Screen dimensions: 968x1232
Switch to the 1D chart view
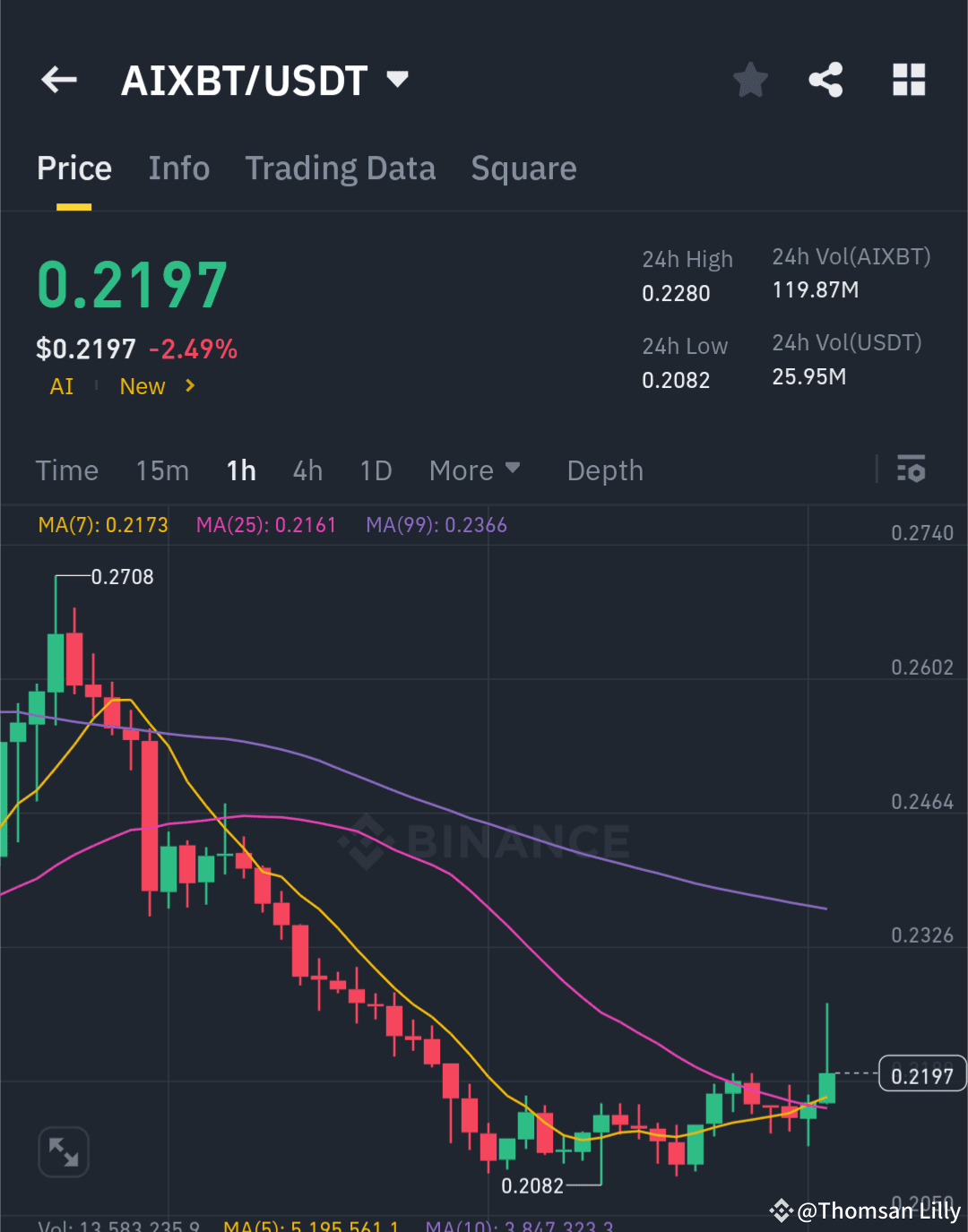376,470
